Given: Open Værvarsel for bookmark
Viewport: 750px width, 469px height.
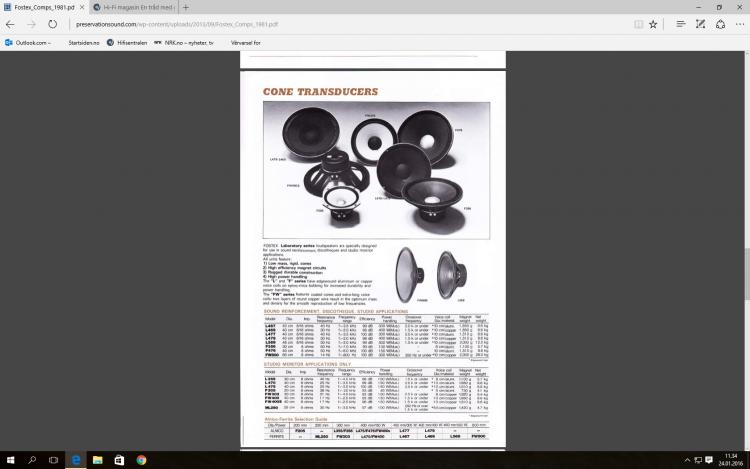Looking at the screenshot, I should coord(245,43).
